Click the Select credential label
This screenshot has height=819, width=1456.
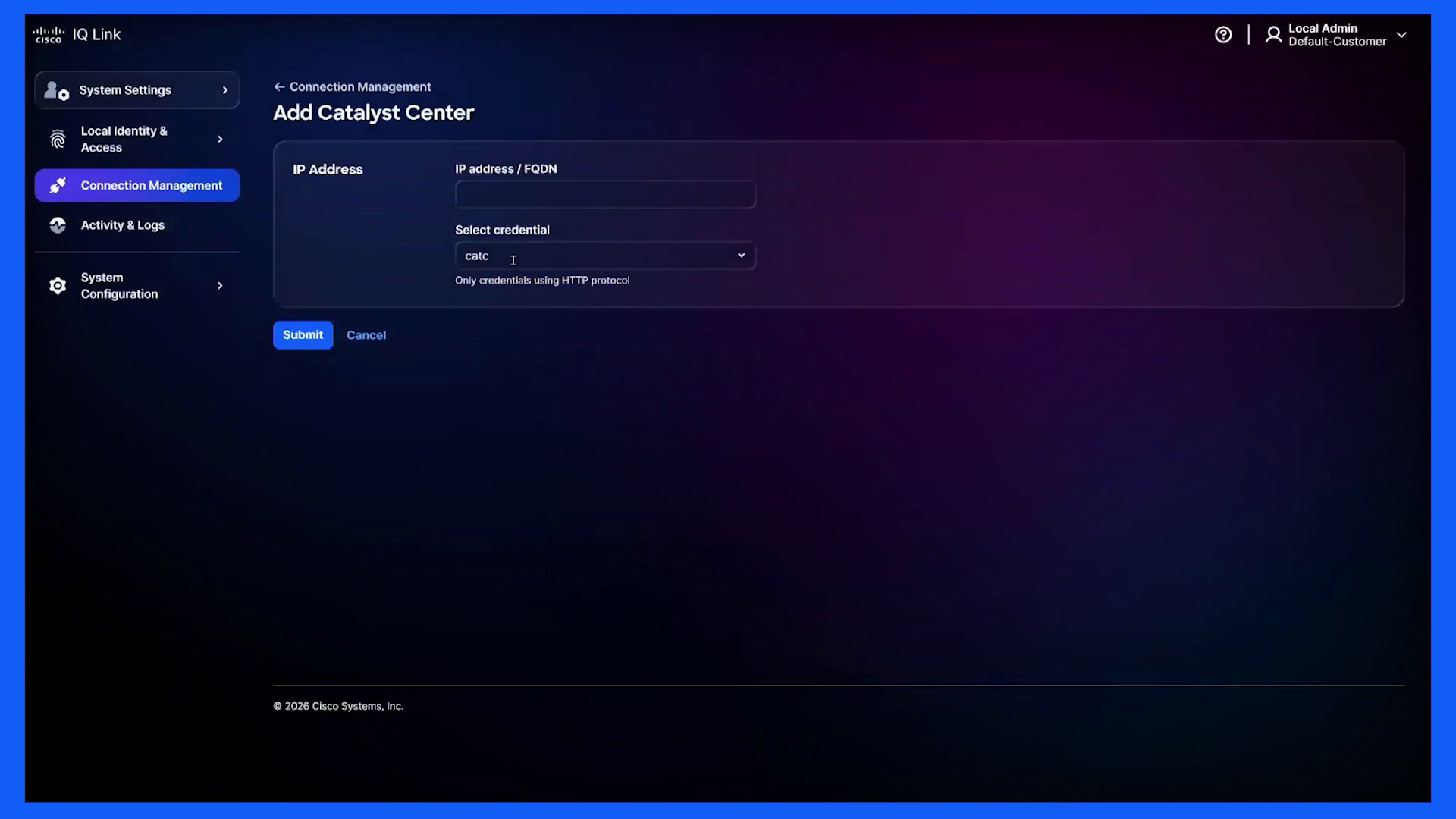(x=502, y=230)
